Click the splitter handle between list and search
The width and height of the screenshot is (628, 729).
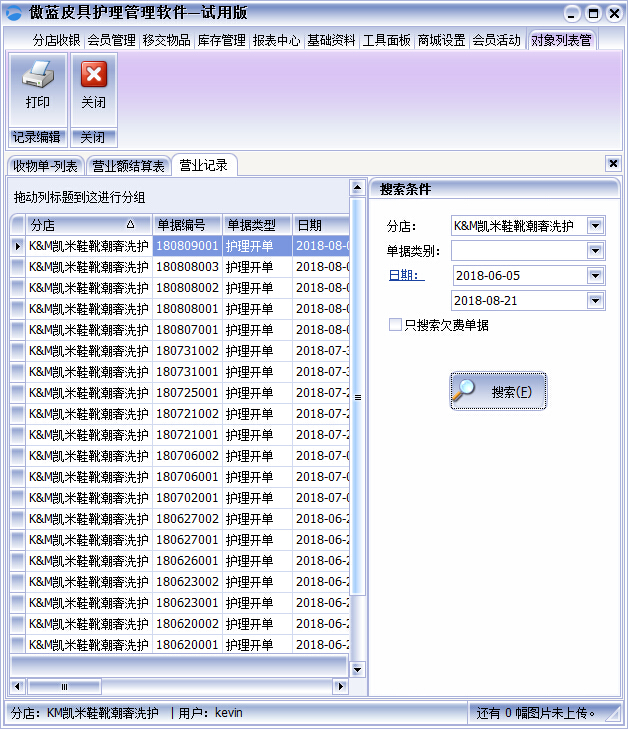point(357,397)
